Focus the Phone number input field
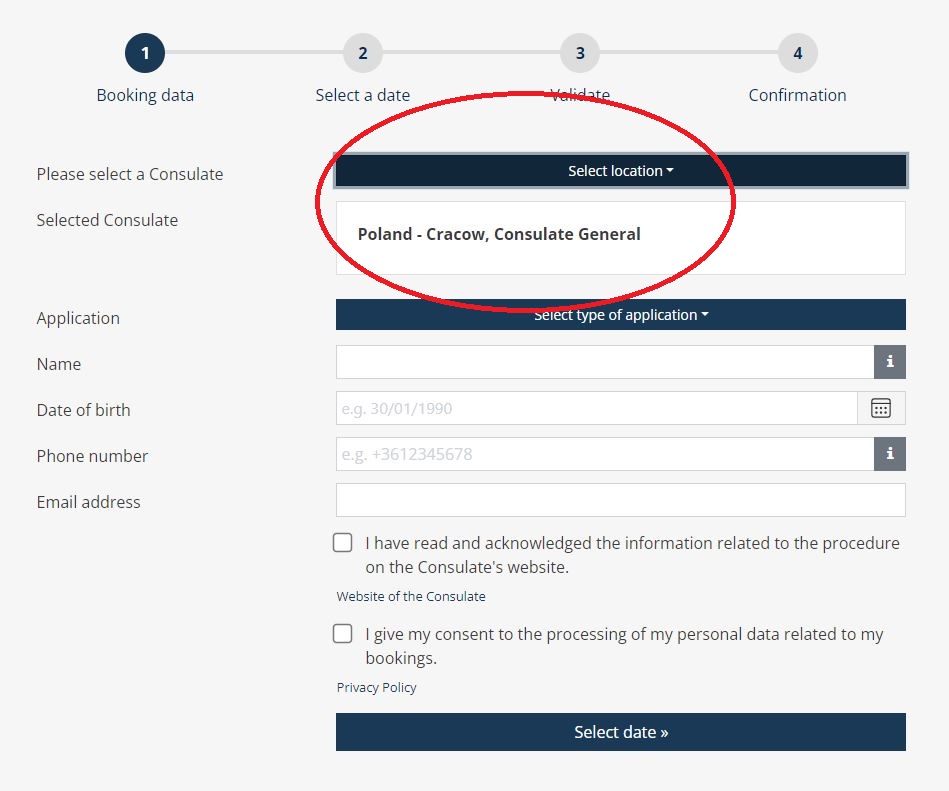949x791 pixels. (x=605, y=454)
